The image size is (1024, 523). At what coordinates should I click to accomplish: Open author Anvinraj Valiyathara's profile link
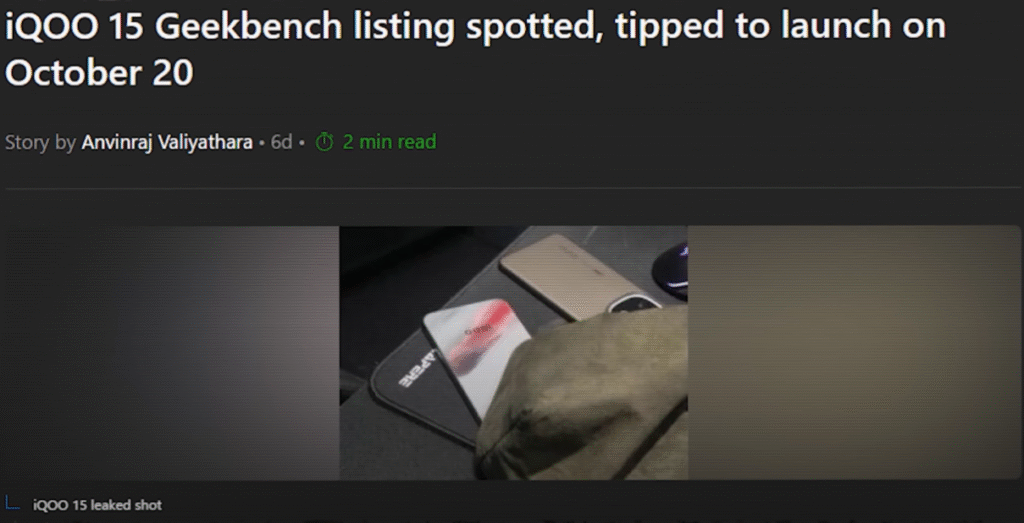click(167, 142)
